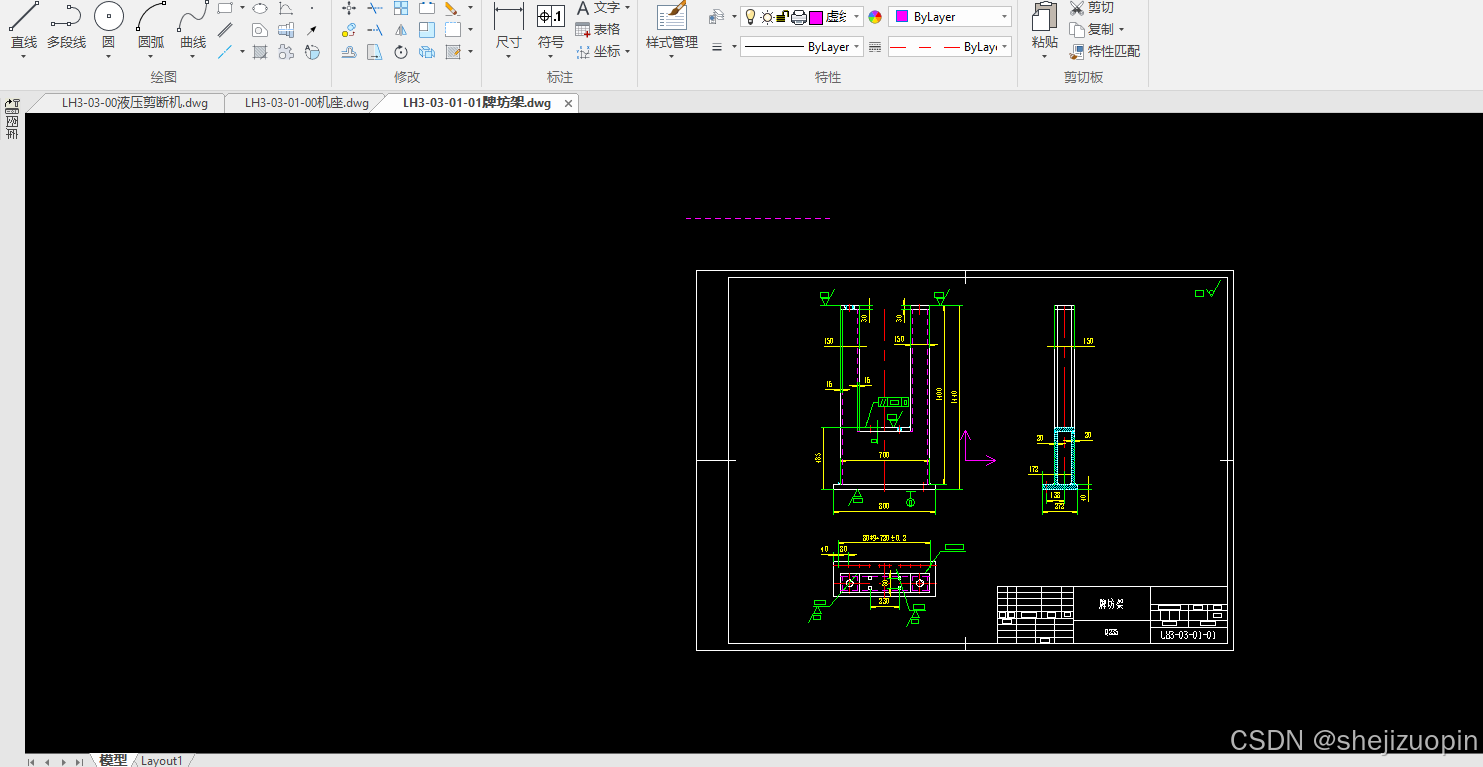Expand the arrow under 直线
1483x767 pixels.
[x=24, y=57]
